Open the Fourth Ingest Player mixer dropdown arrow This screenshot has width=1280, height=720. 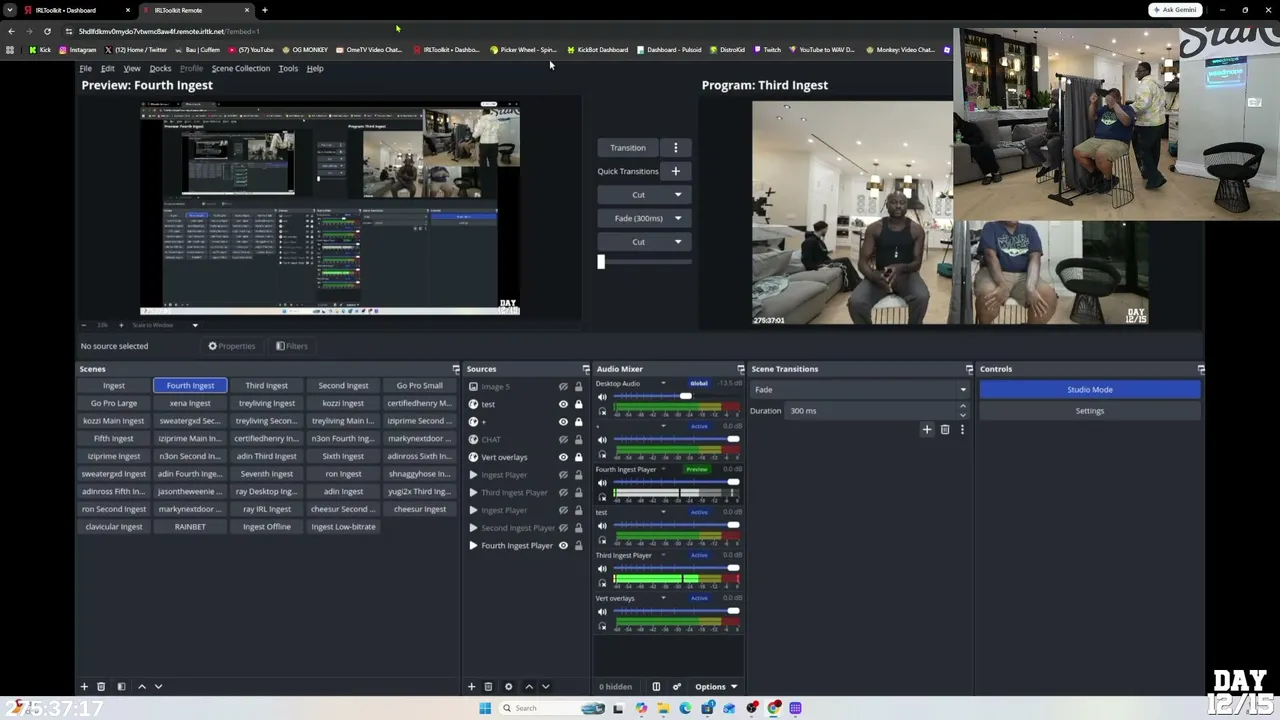[663, 469]
